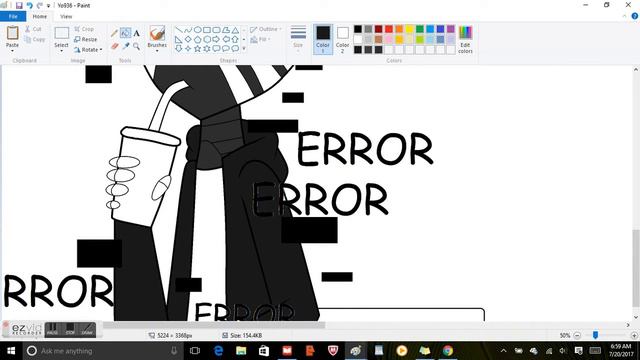Viewport: 640px width, 360px height.
Task: Open the Paste dropdown arrow
Action: point(12,51)
